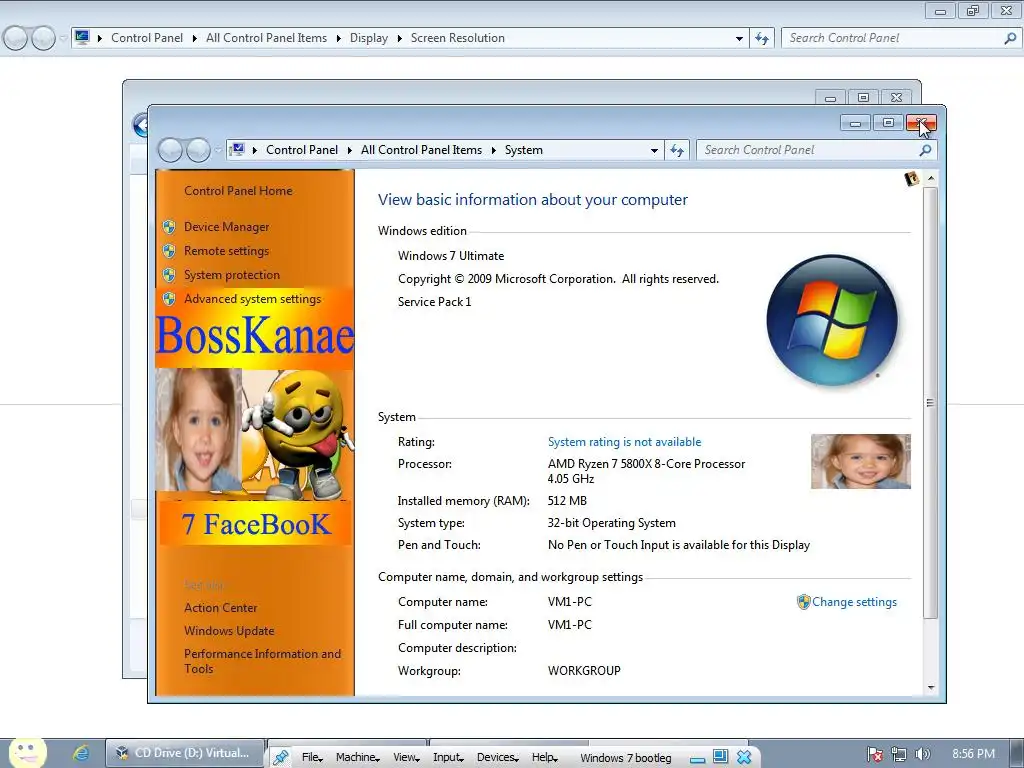Click the baby photo in the sidebar
Viewport: 1024px width, 768px height.
[199, 430]
